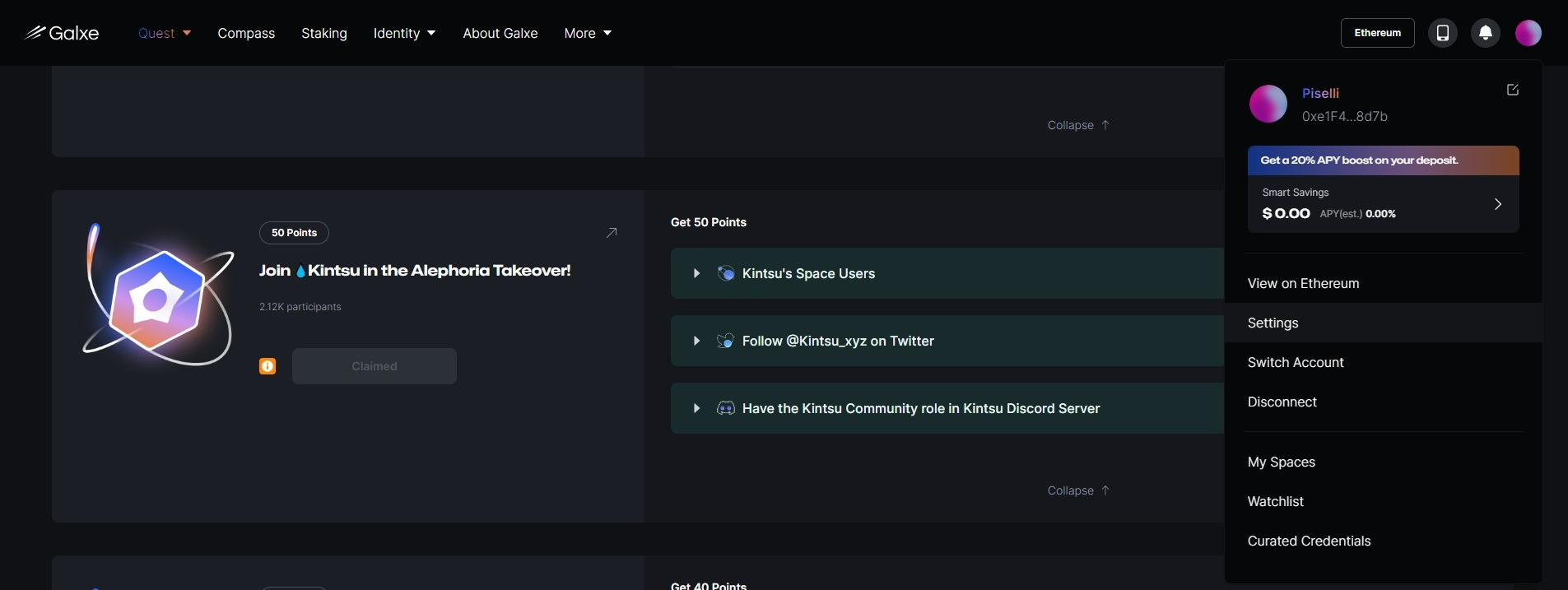The height and width of the screenshot is (590, 1568).
Task: Open the Quest dropdown menu
Action: (165, 33)
